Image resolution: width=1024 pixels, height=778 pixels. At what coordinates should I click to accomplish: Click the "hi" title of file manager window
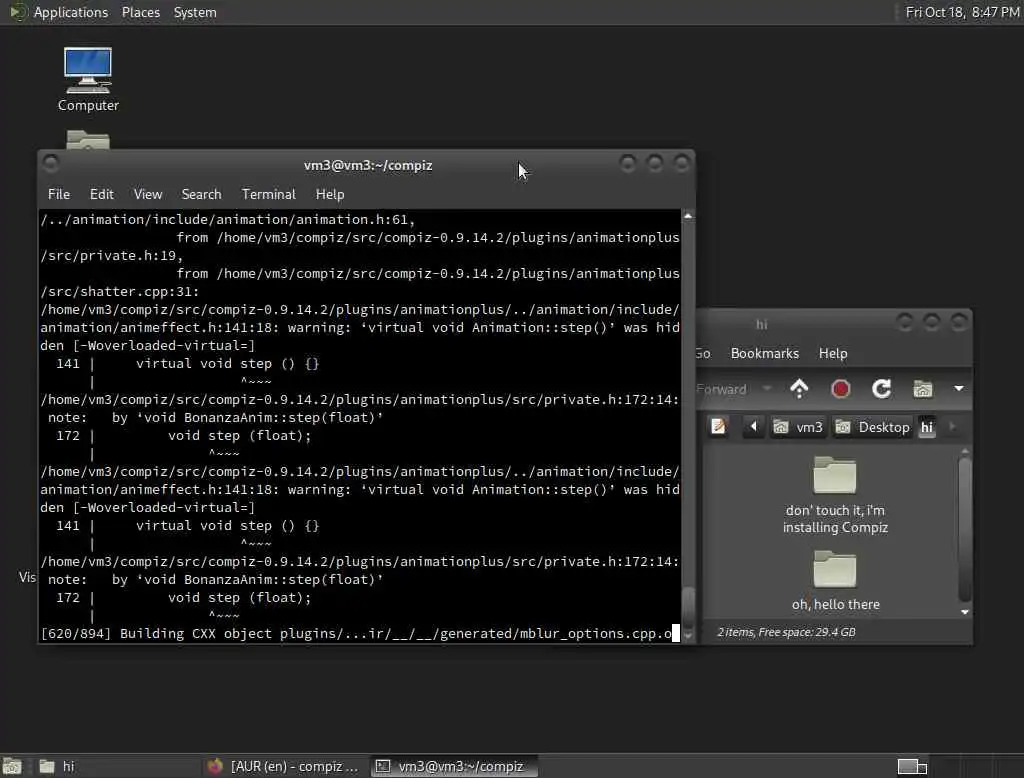click(x=761, y=325)
